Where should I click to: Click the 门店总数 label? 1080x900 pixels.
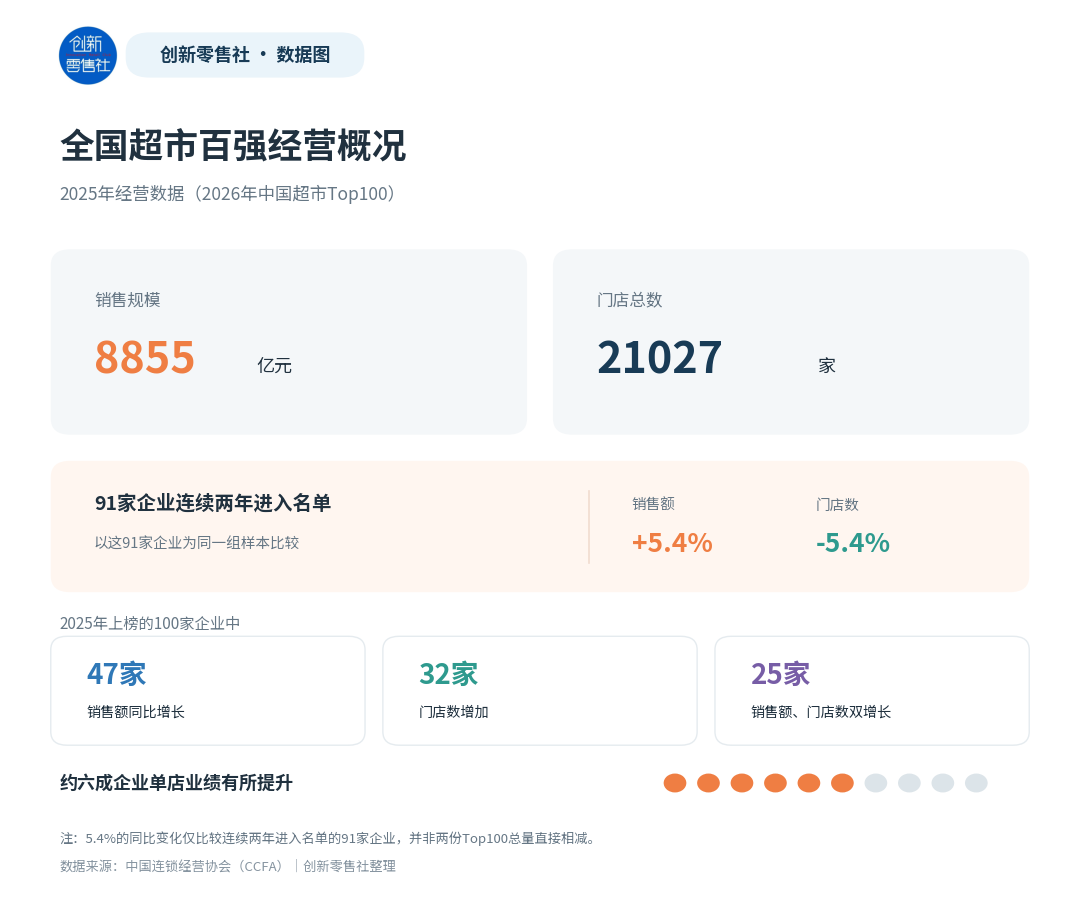[630, 300]
